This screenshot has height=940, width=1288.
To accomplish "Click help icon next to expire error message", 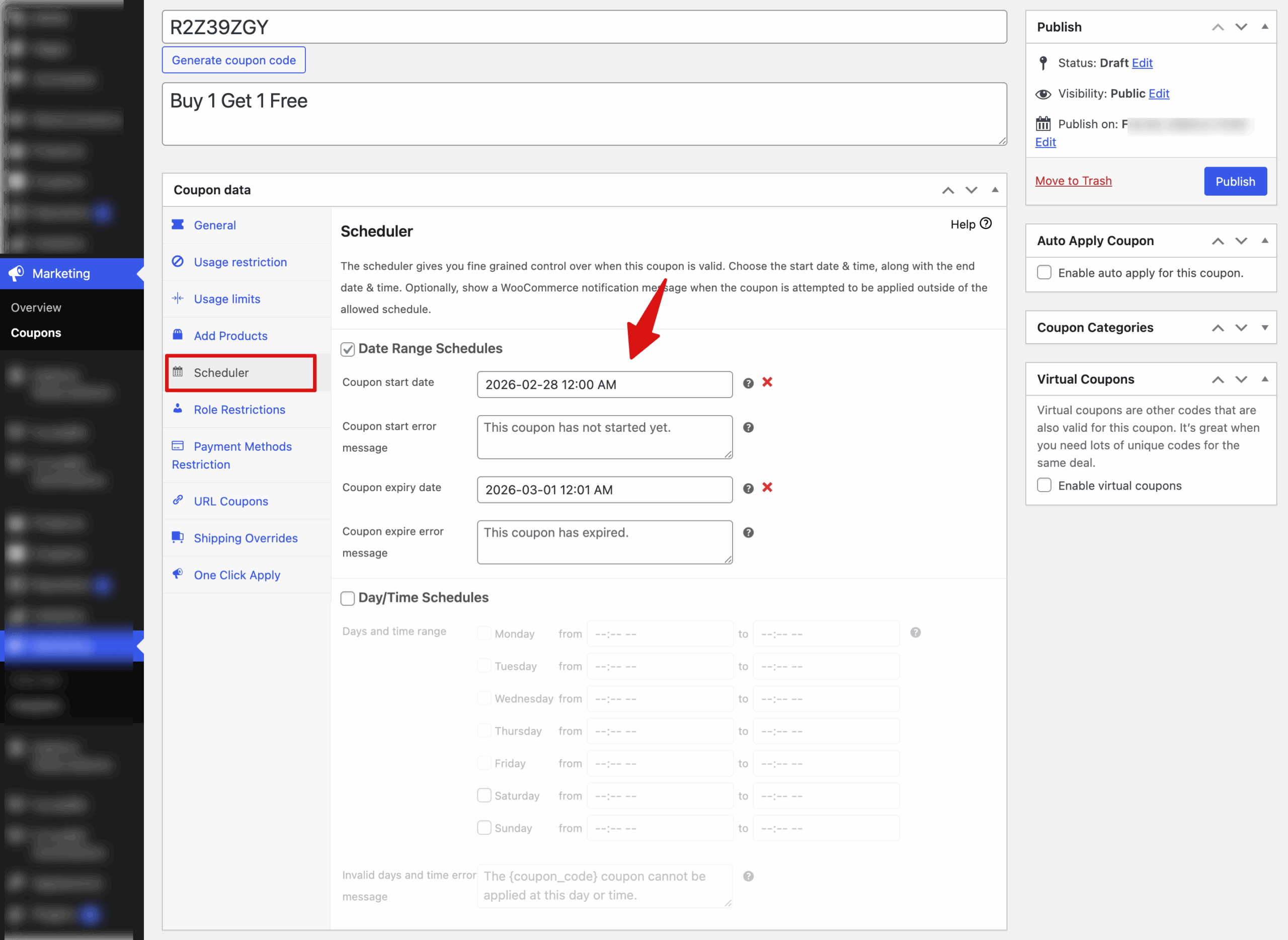I will [x=748, y=532].
